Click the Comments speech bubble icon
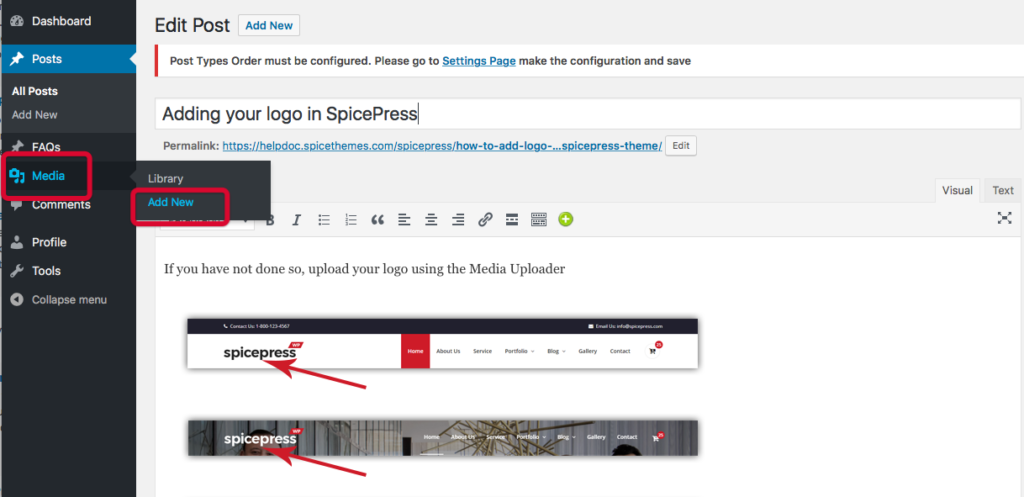The height and width of the screenshot is (497, 1024). pyautogui.click(x=17, y=204)
